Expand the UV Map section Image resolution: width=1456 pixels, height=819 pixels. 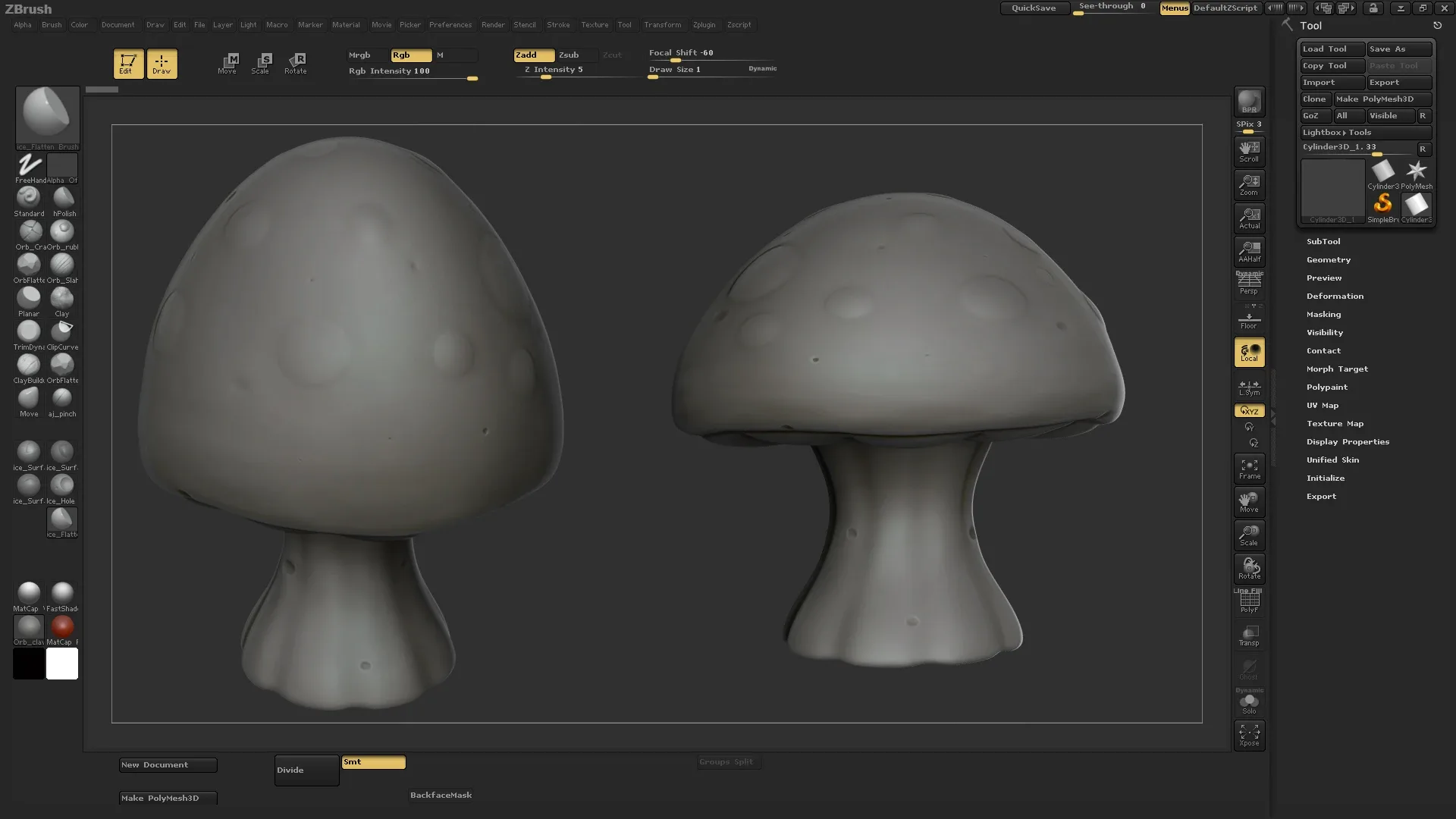coord(1322,405)
